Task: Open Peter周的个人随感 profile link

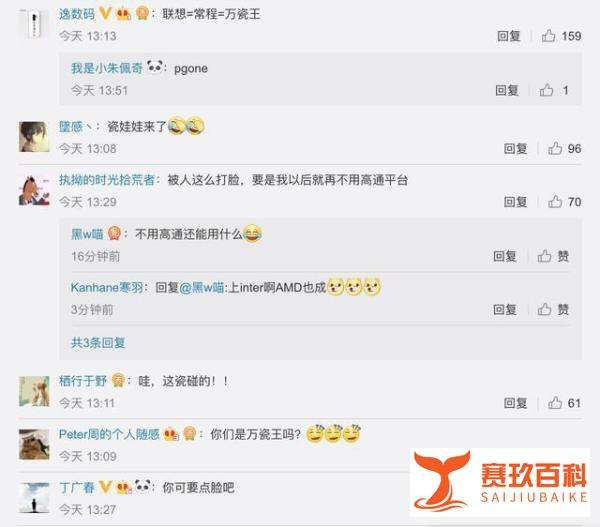Action: 109,434
